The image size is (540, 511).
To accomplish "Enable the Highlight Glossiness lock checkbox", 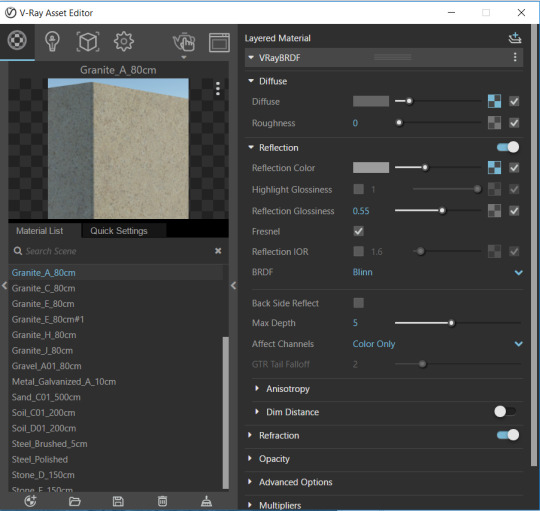I will tap(359, 189).
